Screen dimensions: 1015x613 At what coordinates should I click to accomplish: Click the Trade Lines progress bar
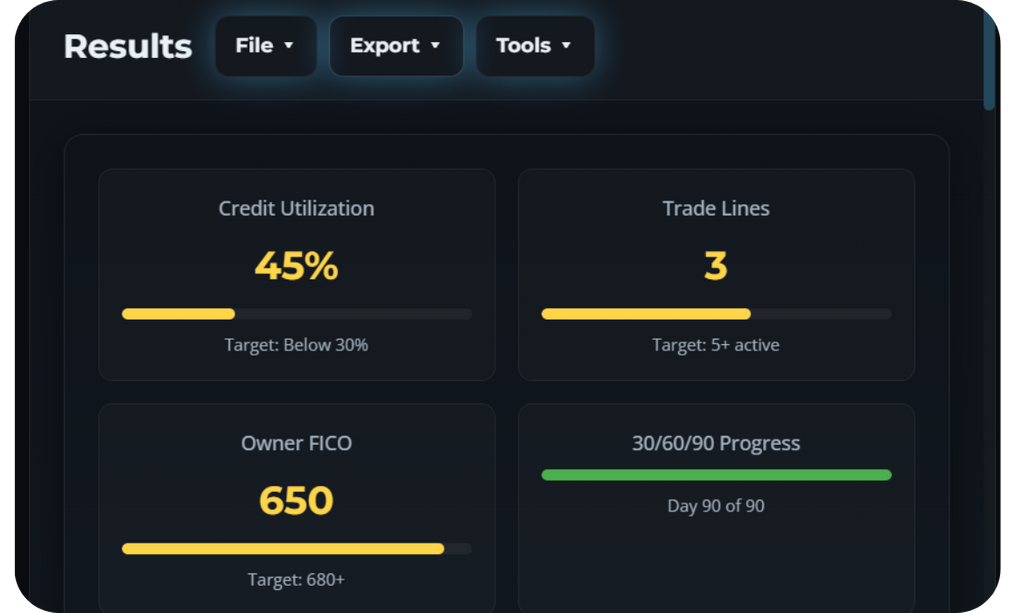tap(716, 314)
